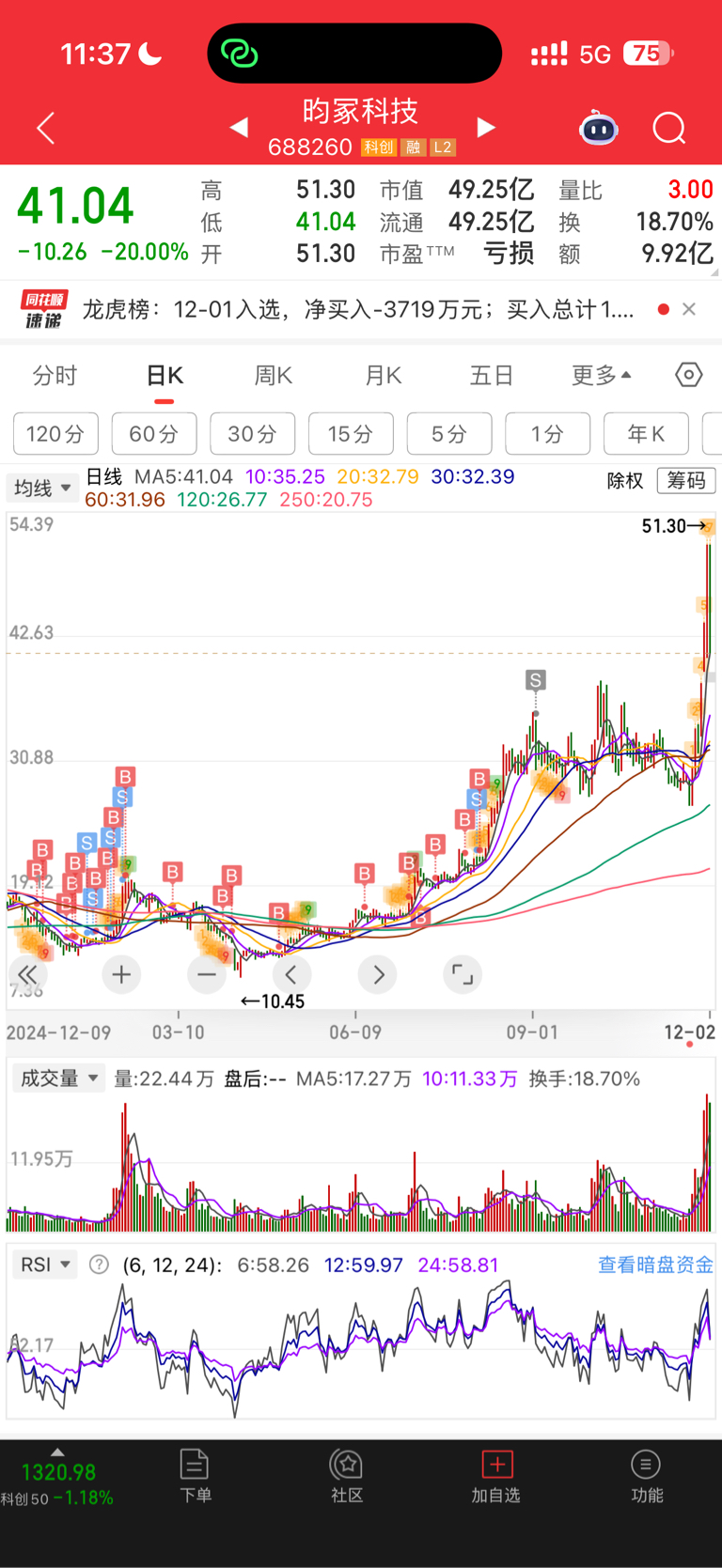The image size is (722, 1568).
Task: Open the robot AI assistant
Action: (x=599, y=127)
